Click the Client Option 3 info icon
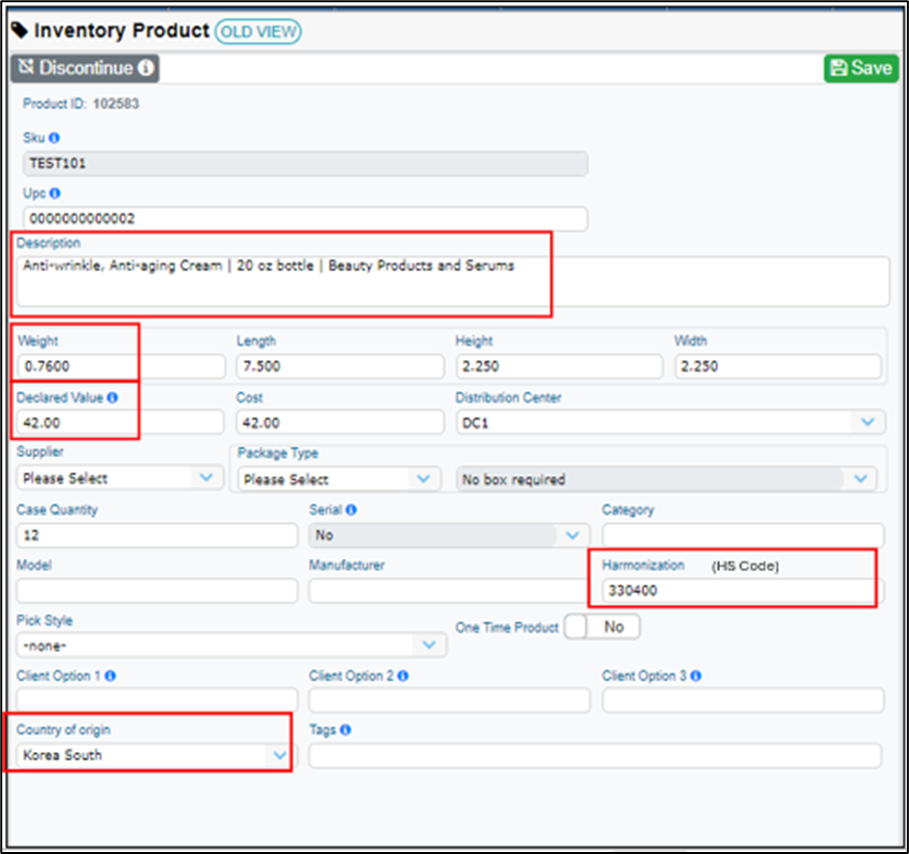Screen dimensions: 909x854 (x=695, y=676)
